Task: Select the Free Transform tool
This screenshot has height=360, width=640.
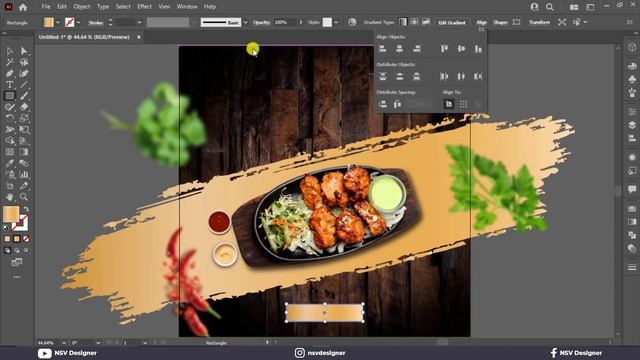Action: click(24, 129)
